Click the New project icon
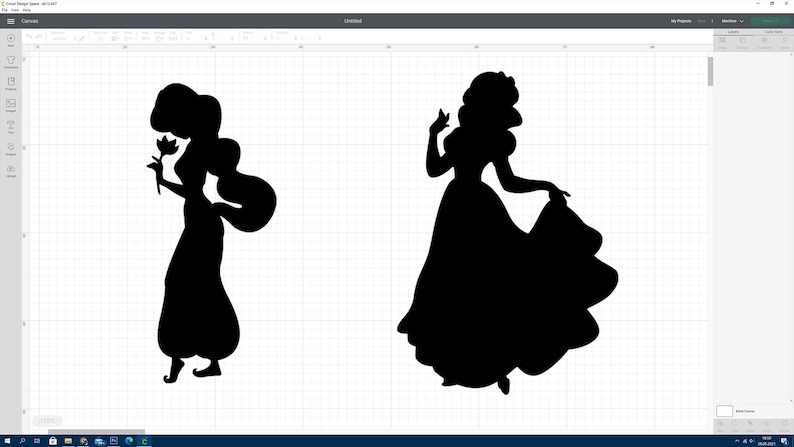Viewport: 794px width, 447px height. tap(11, 38)
